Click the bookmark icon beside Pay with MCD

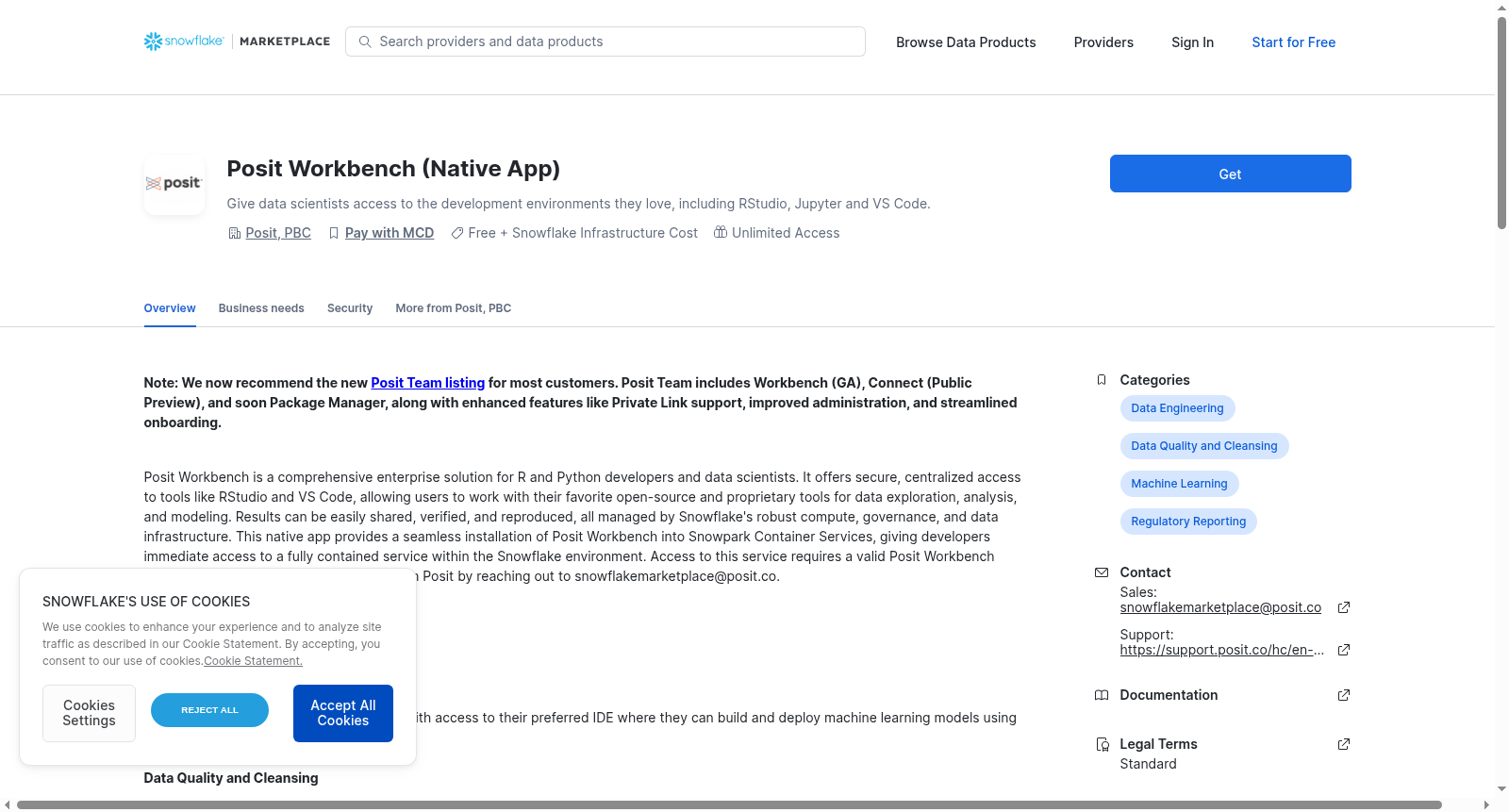(x=334, y=233)
